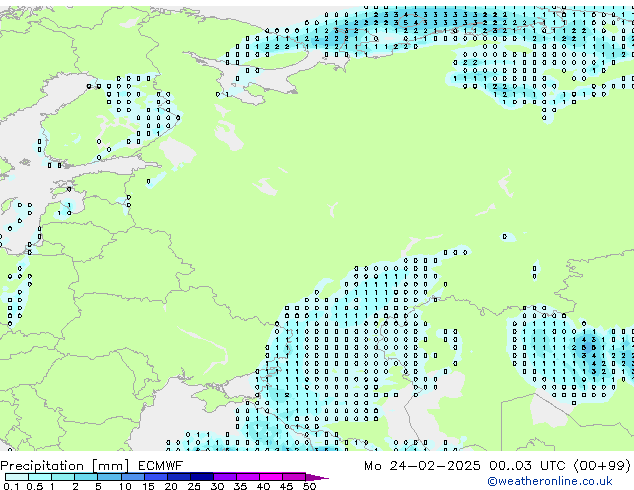Click the 5–10 mm blue legend segment
Screen dimensions: 634x490
point(109,477)
